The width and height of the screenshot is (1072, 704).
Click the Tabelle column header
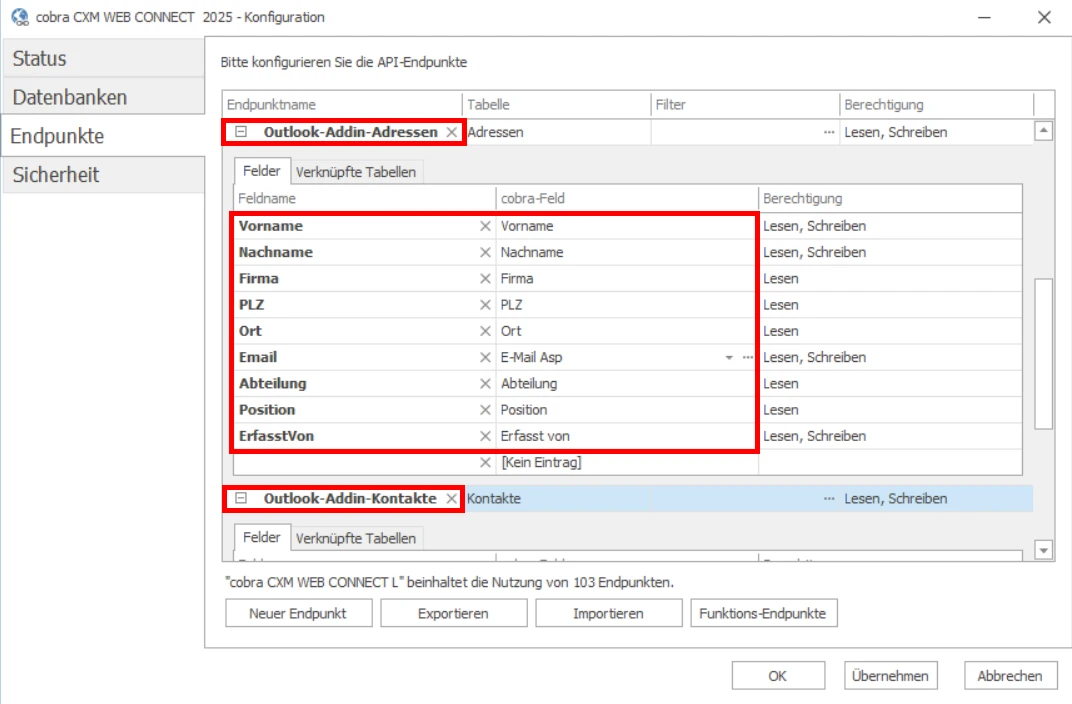click(x=556, y=105)
